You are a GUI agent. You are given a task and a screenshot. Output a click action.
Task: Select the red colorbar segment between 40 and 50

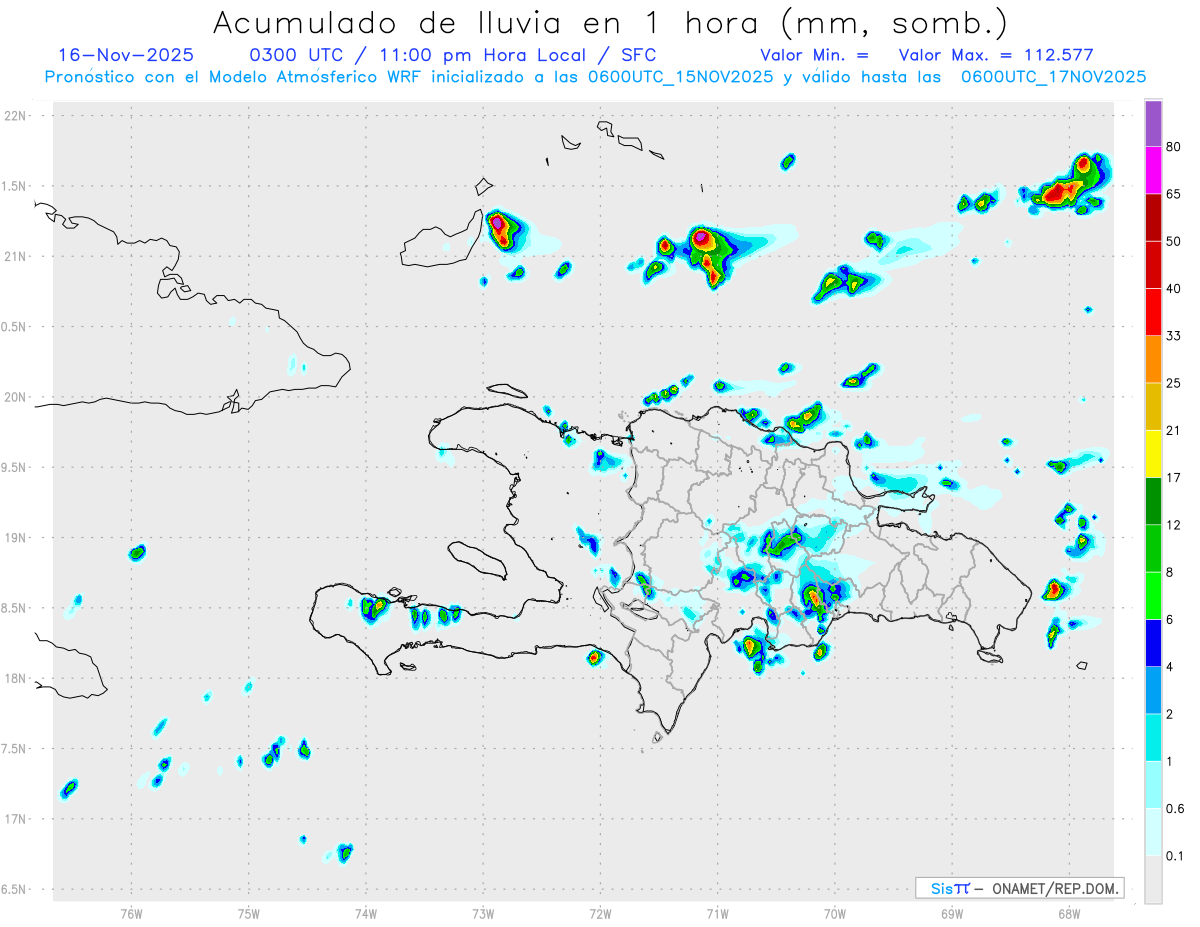click(x=1153, y=265)
